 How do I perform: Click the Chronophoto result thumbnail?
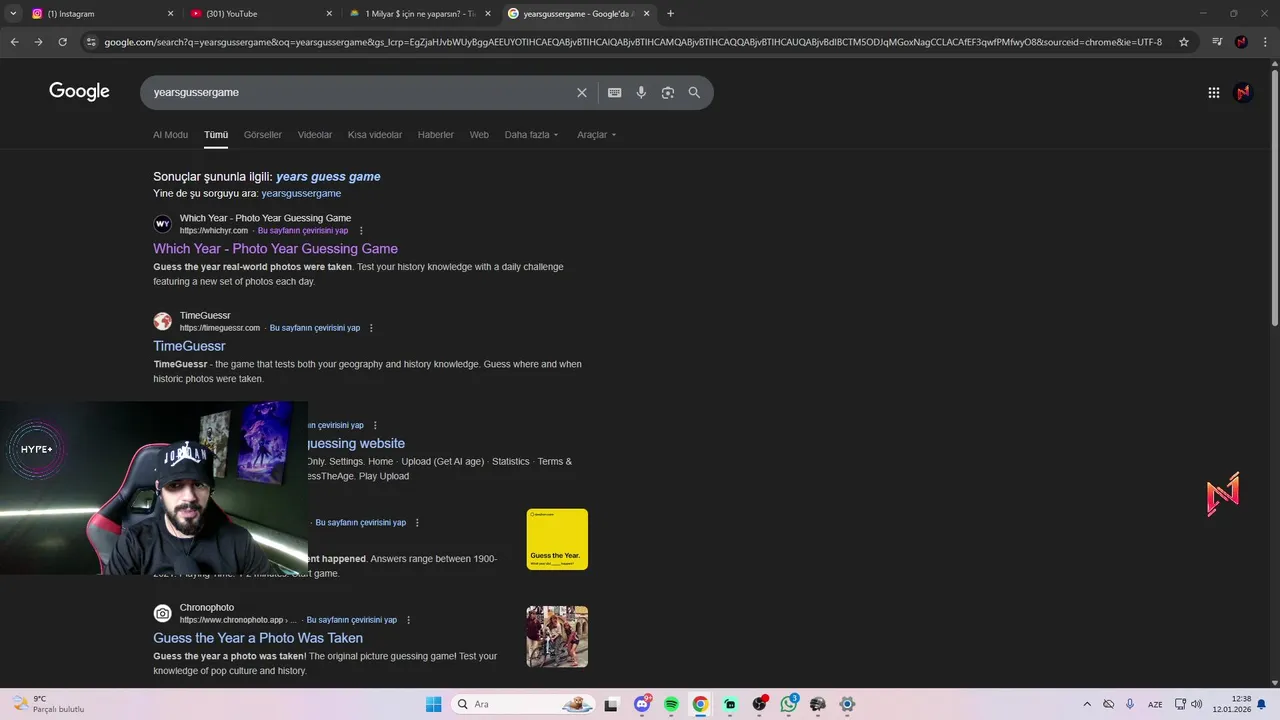[557, 636]
